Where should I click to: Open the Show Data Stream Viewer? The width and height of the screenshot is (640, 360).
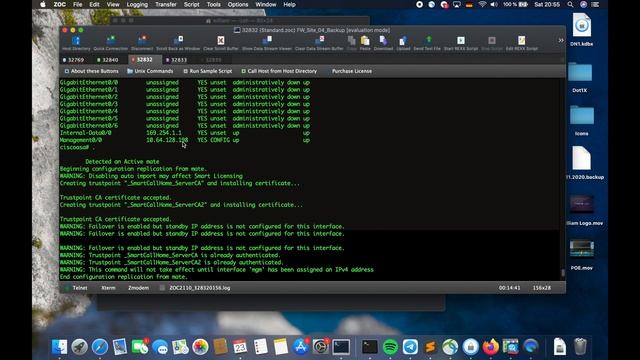pyautogui.click(x=267, y=43)
